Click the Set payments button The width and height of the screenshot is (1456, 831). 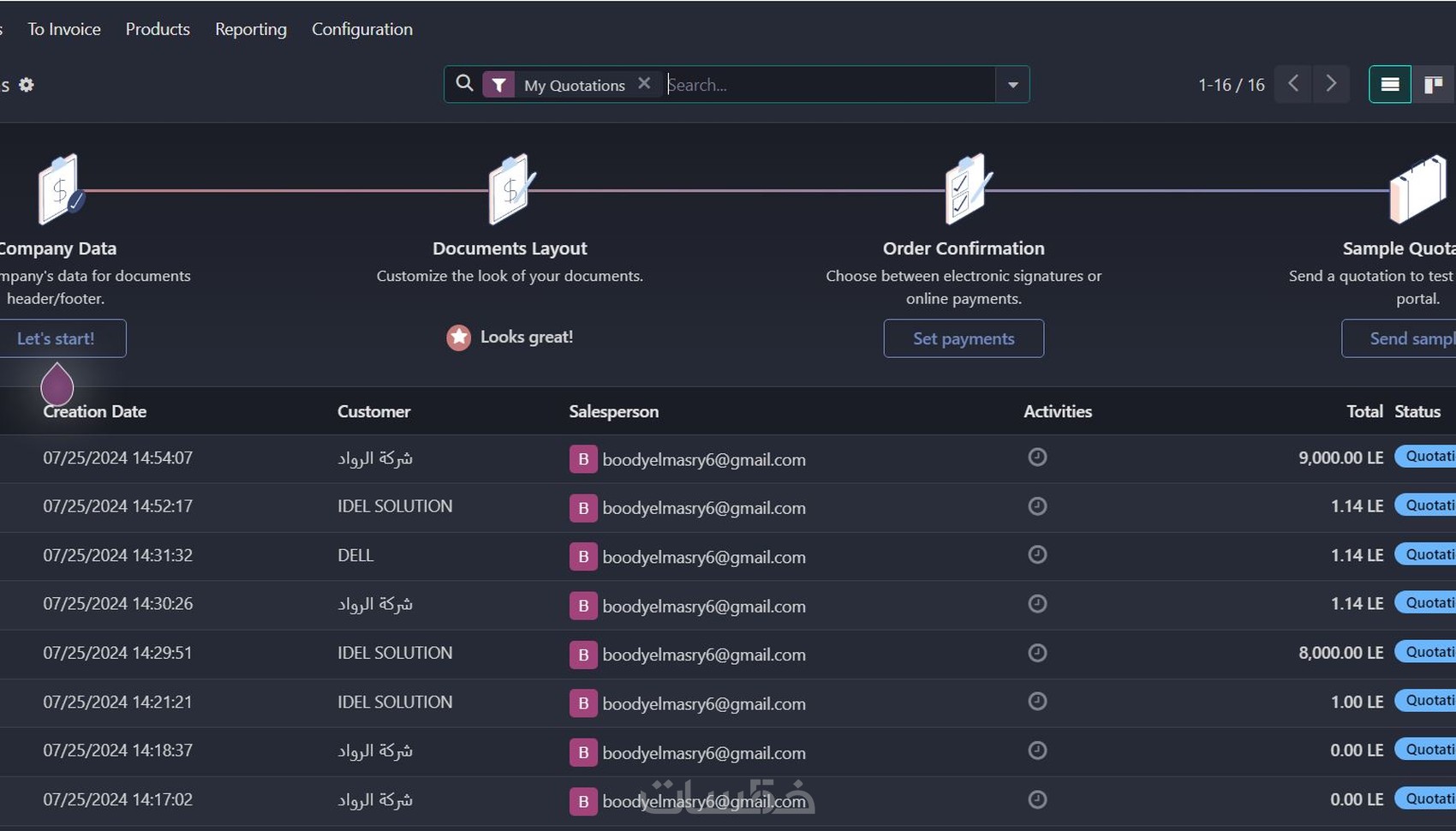click(964, 338)
